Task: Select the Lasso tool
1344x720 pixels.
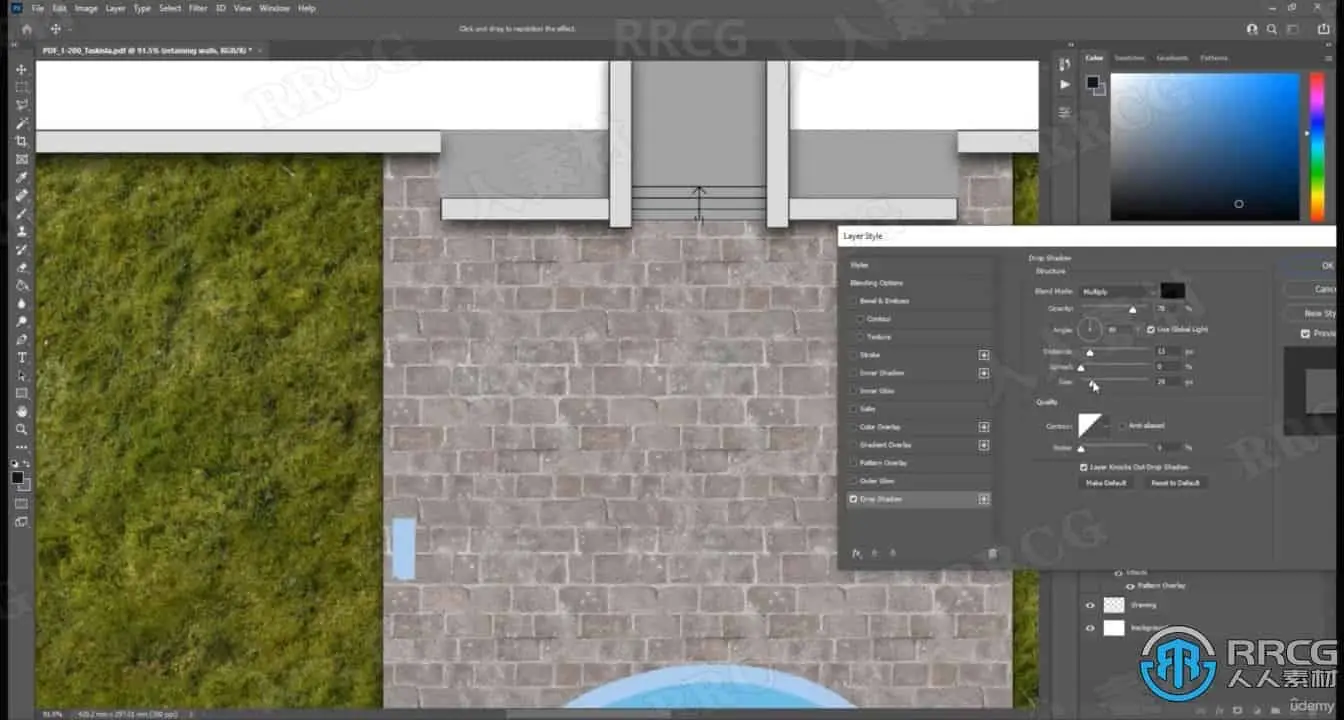Action: [x=22, y=105]
